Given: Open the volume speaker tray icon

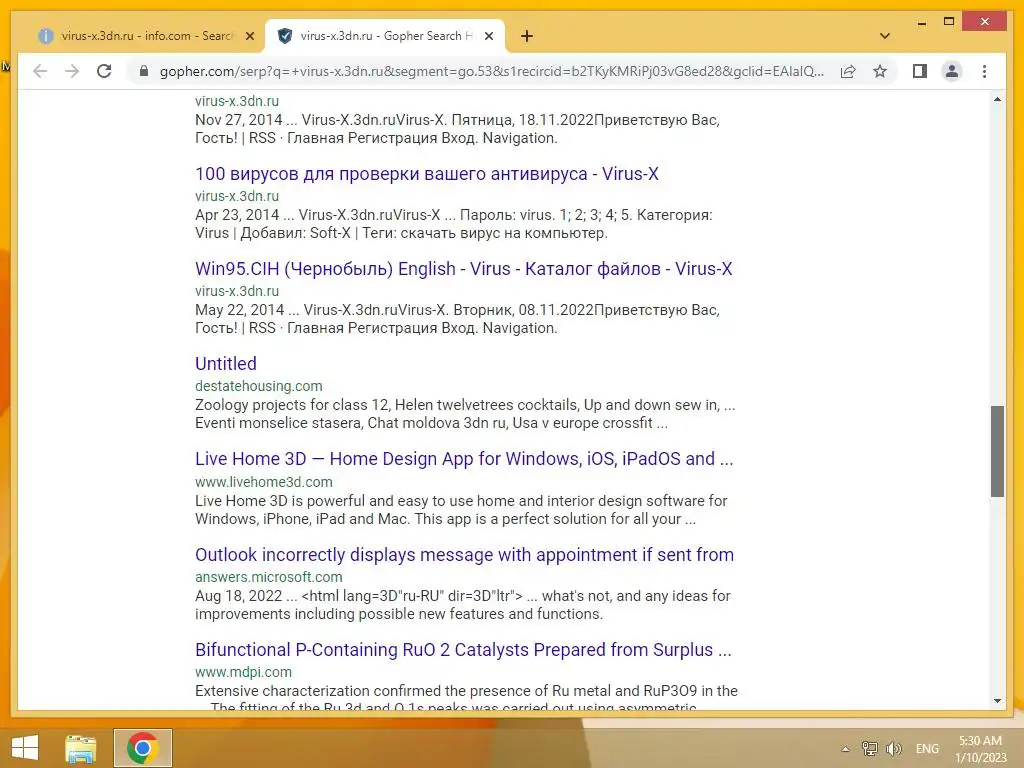Looking at the screenshot, I should pos(893,749).
